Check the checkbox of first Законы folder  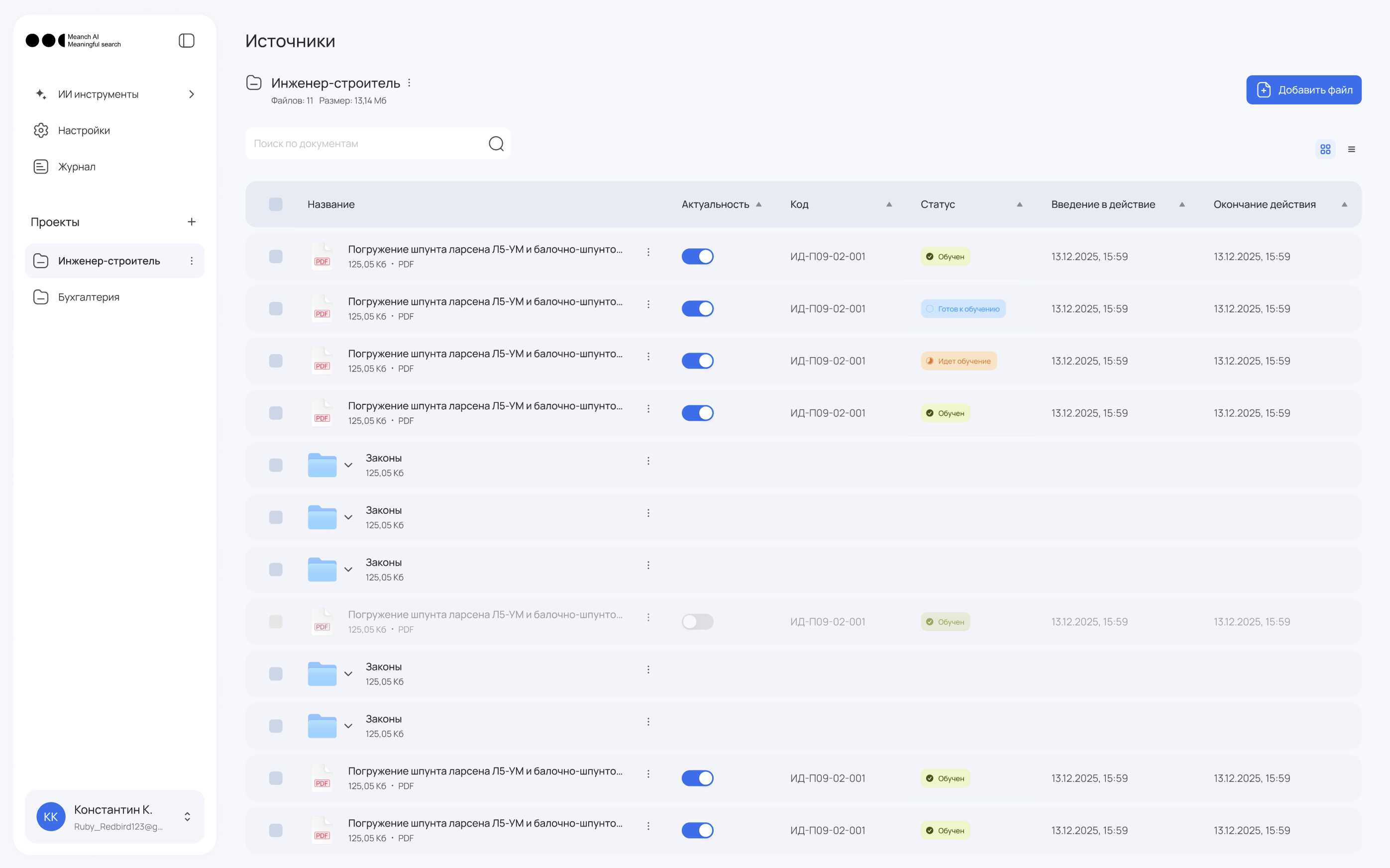276,465
